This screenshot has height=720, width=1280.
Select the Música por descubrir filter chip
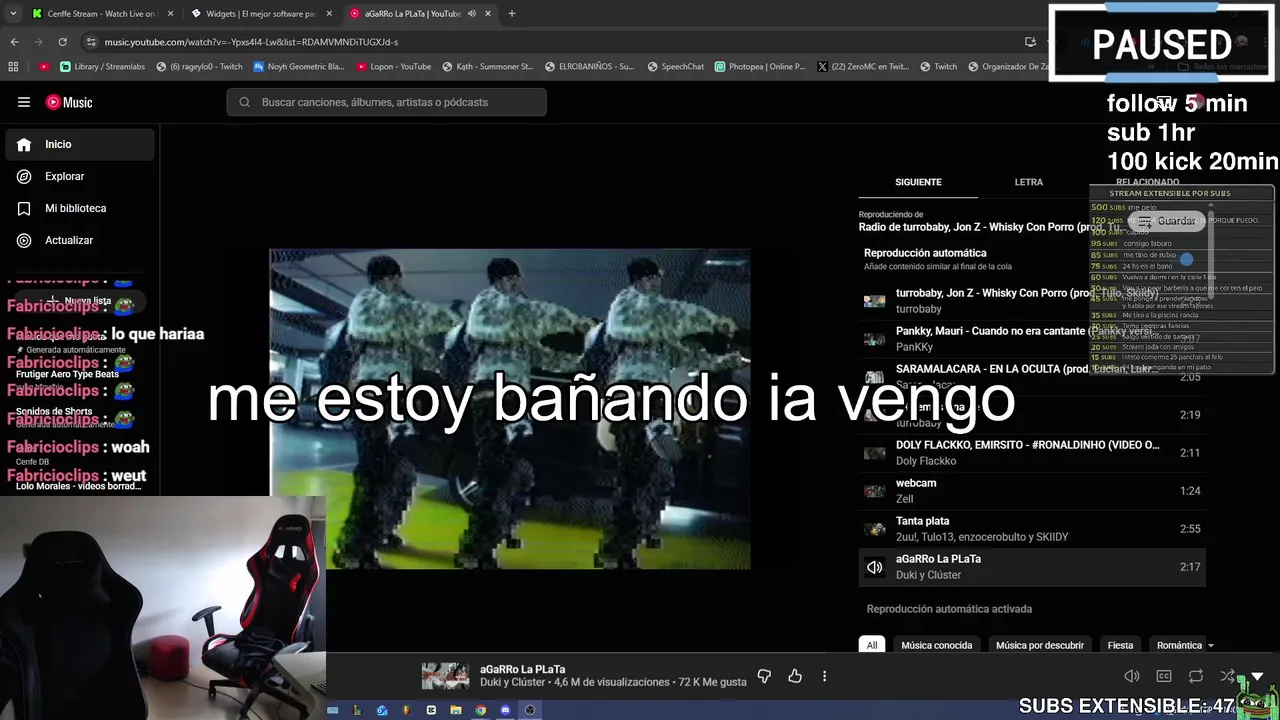coord(1040,645)
